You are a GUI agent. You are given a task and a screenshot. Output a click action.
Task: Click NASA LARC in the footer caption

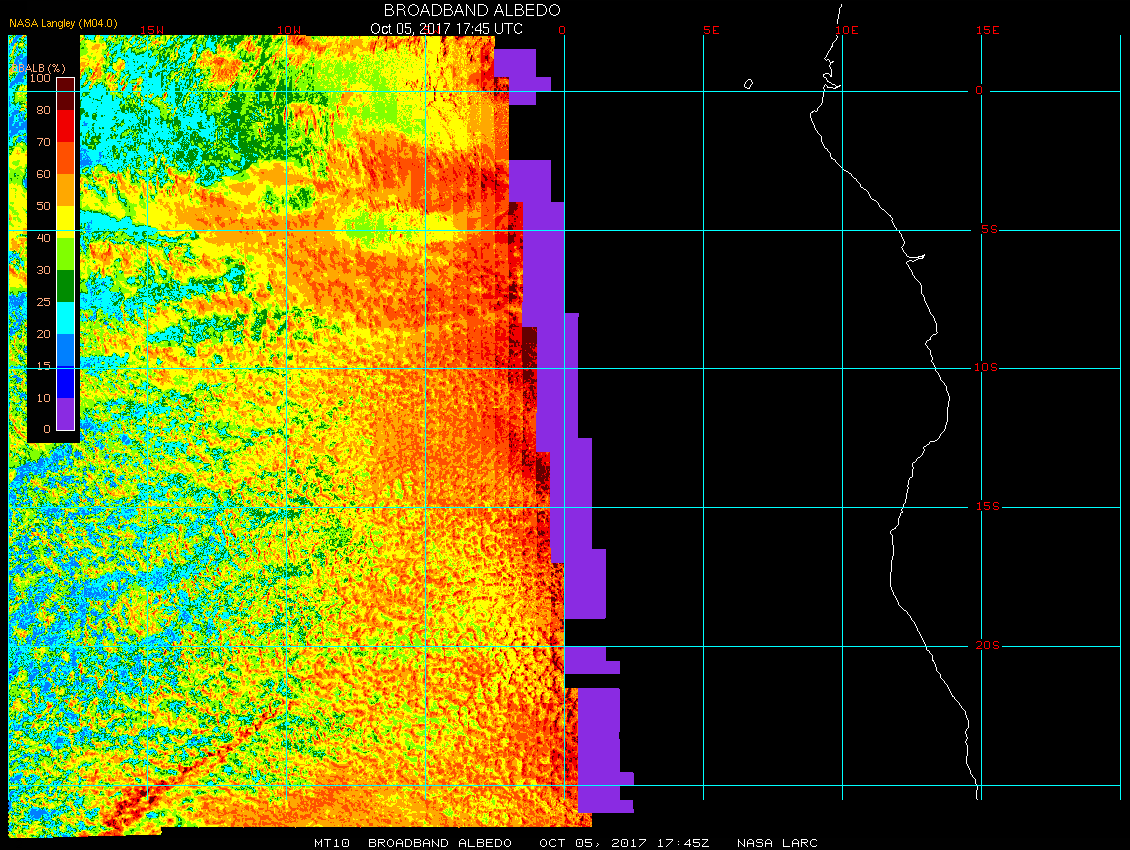[777, 843]
